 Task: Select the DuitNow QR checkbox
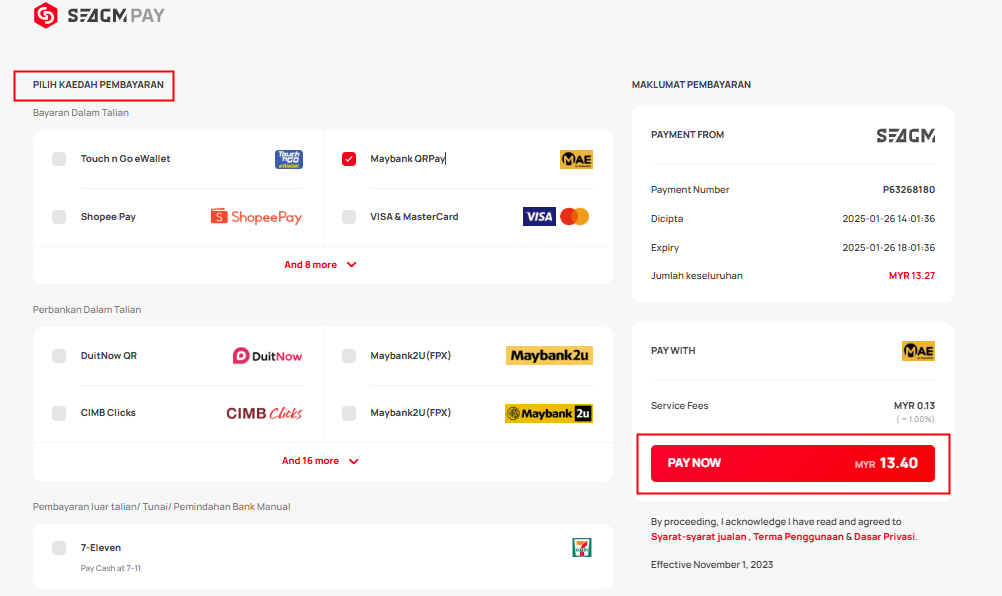tap(59, 356)
